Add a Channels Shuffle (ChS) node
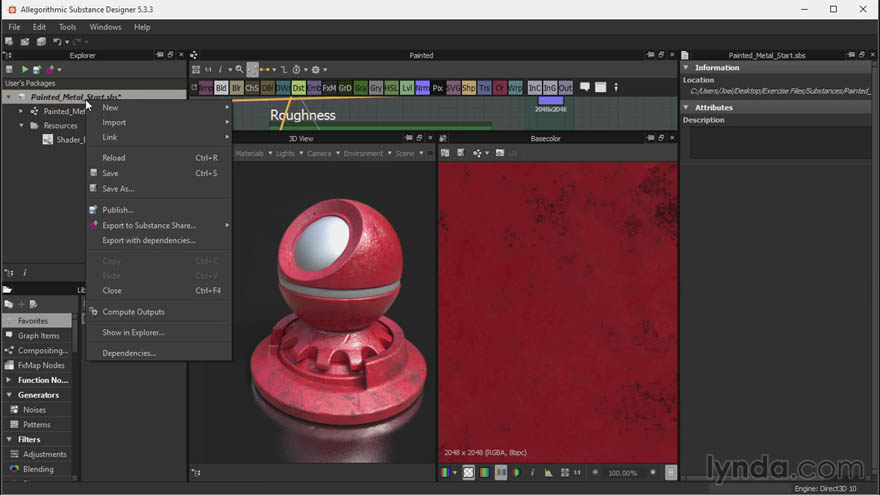Image resolution: width=880 pixels, height=495 pixels. (252, 88)
